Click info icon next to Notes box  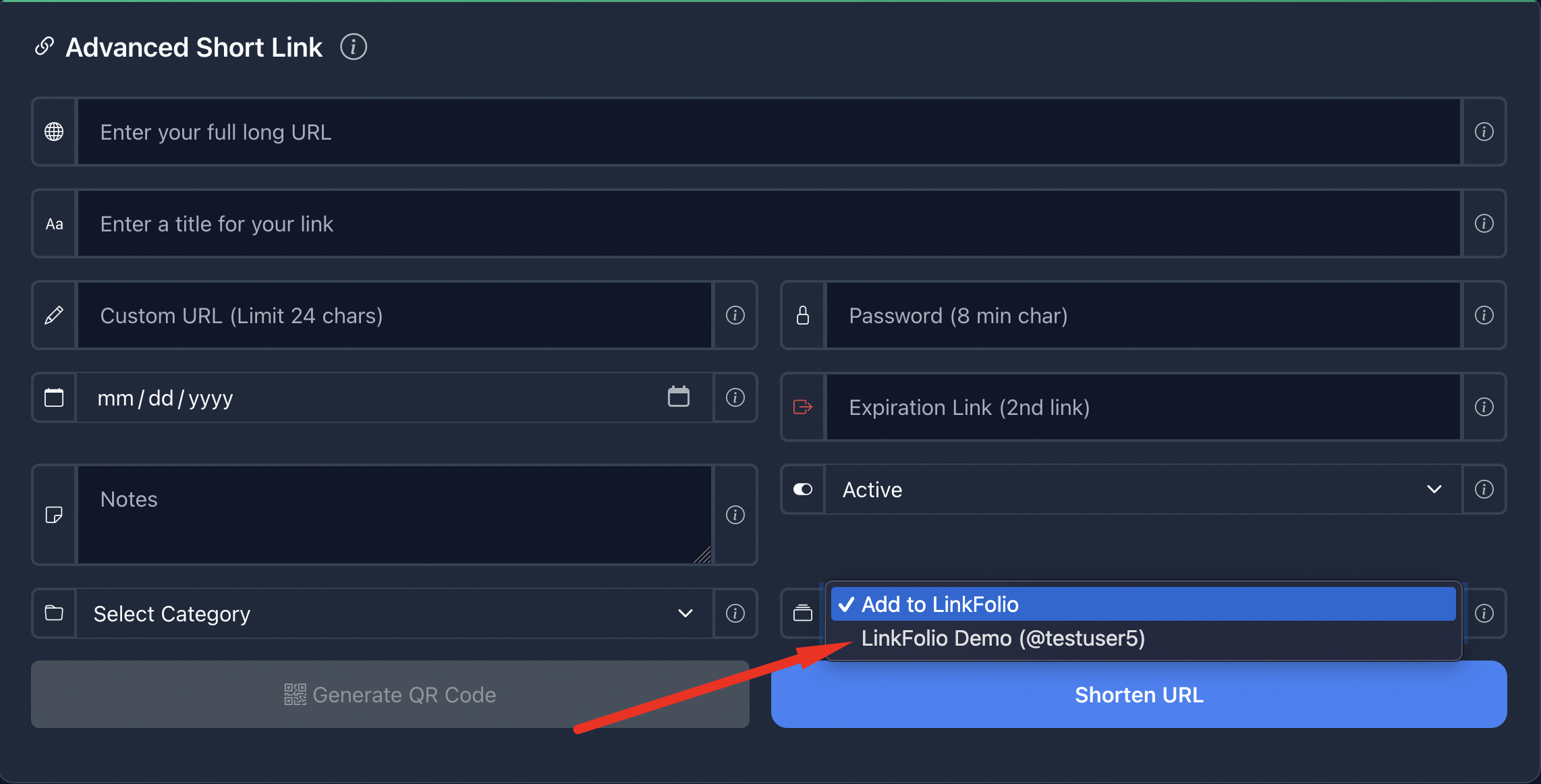pyautogui.click(x=735, y=515)
